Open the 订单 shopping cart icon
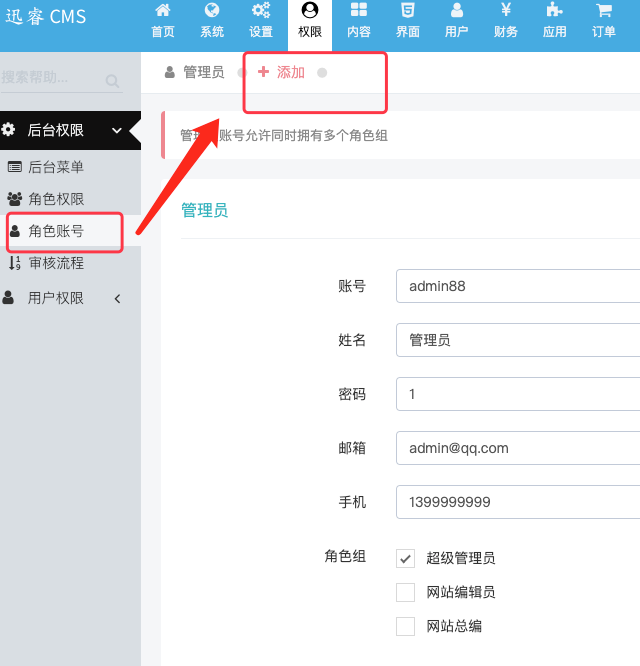The height and width of the screenshot is (666, 640). click(603, 10)
